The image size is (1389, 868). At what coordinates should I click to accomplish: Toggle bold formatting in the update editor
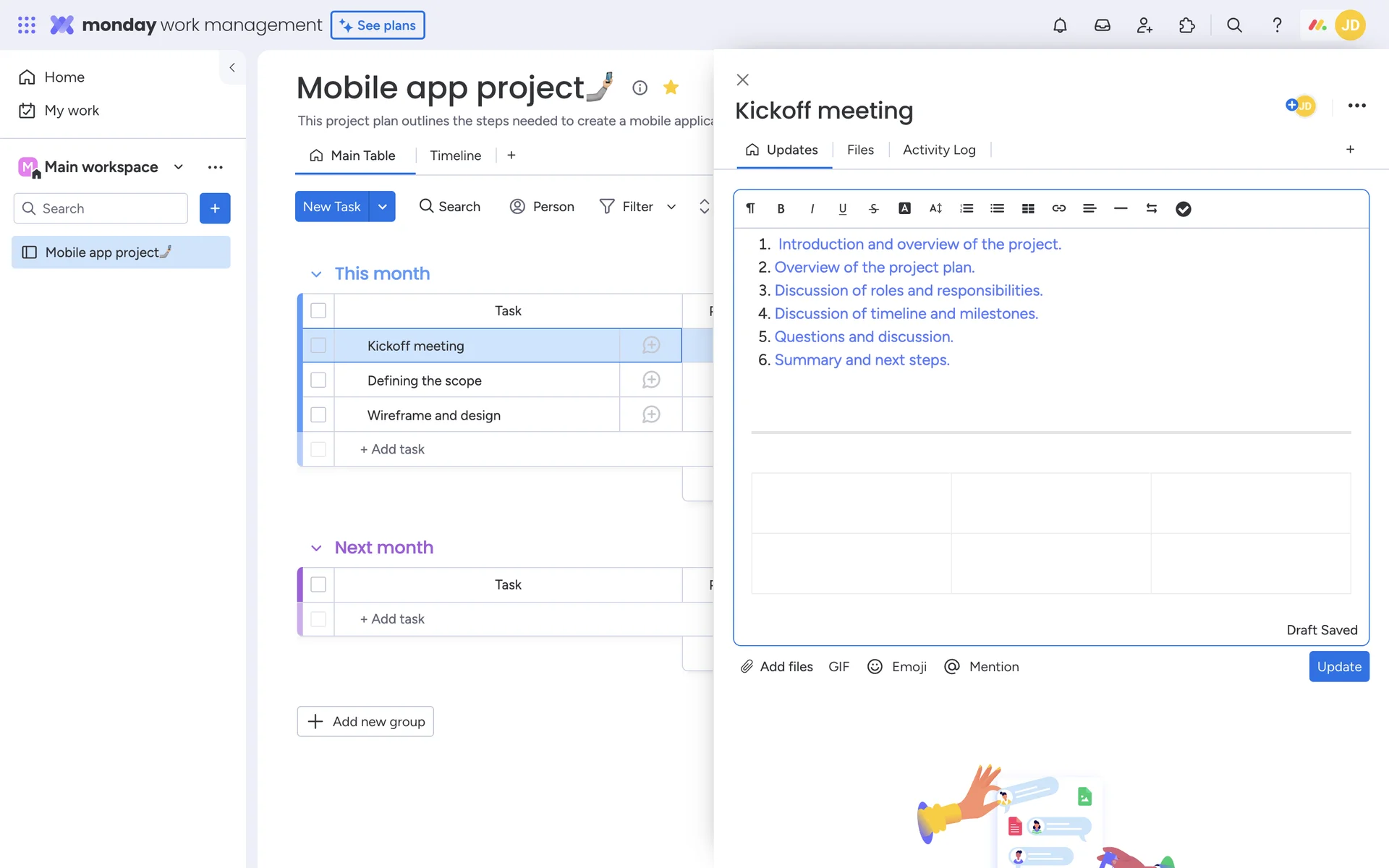[x=781, y=208]
